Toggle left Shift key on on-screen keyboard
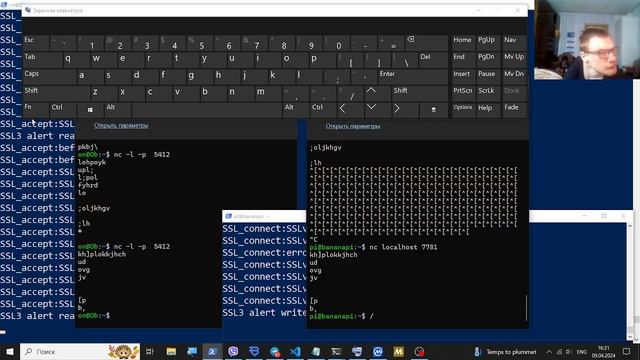The width and height of the screenshot is (640, 360). pyautogui.click(x=56, y=93)
